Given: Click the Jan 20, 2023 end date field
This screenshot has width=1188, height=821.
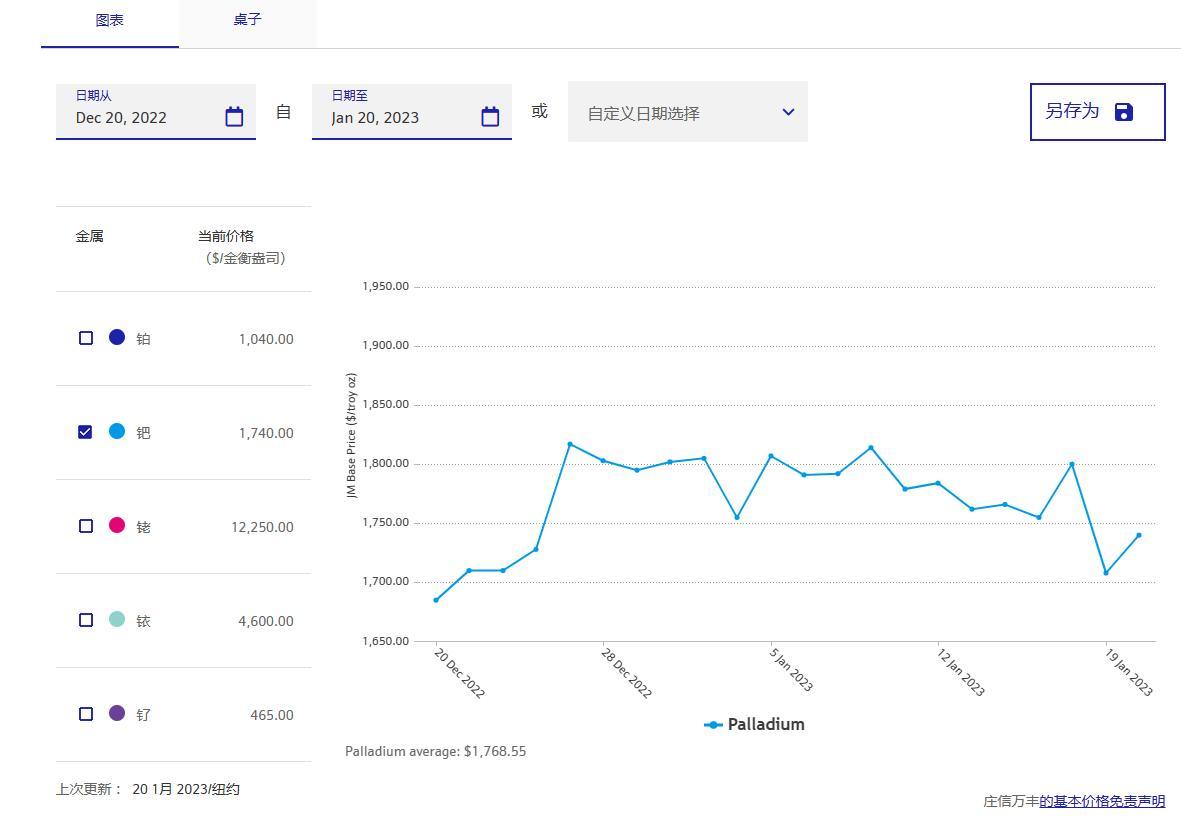Looking at the screenshot, I should (x=396, y=117).
